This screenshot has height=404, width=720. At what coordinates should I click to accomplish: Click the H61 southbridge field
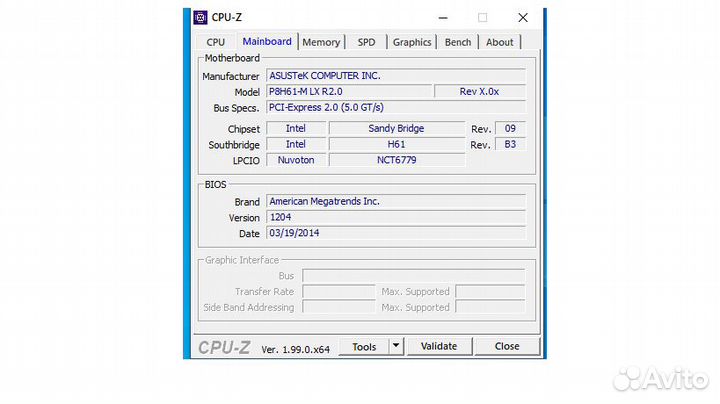[397, 144]
